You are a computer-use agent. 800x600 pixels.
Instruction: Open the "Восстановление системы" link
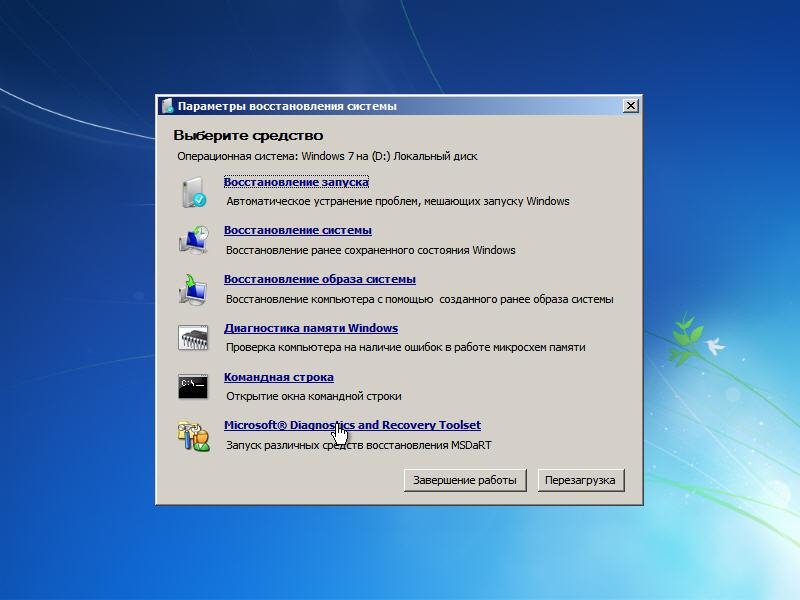tap(297, 231)
